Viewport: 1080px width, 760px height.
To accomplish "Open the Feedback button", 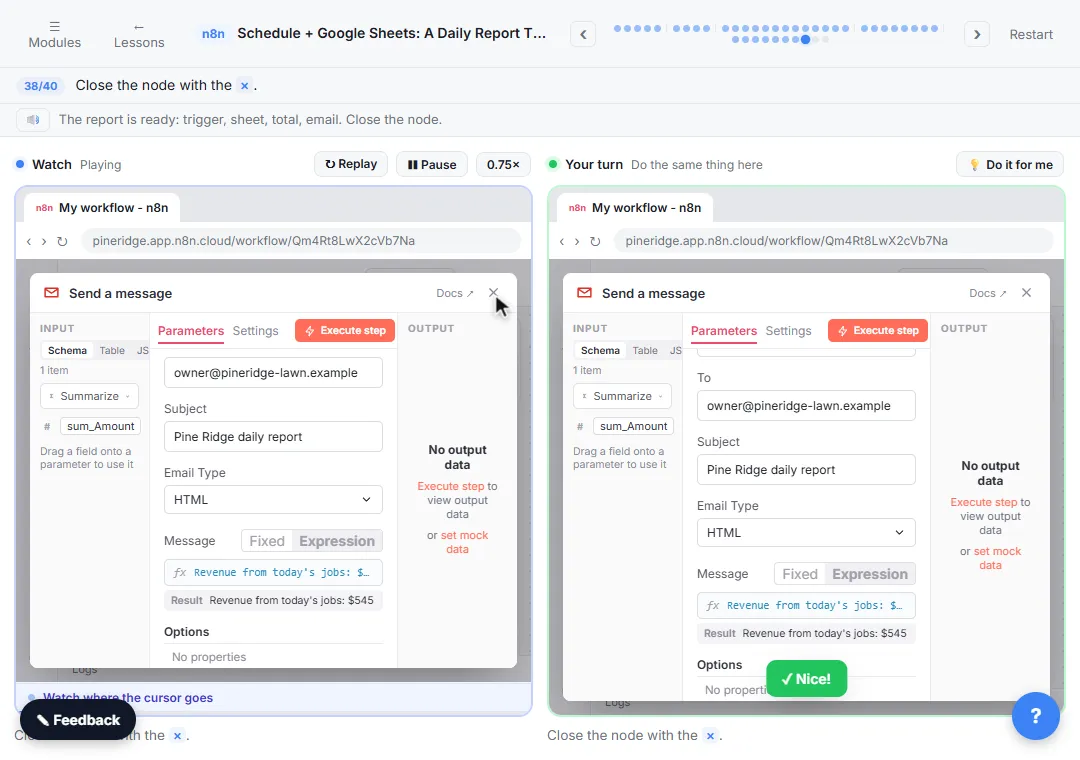I will [x=78, y=720].
